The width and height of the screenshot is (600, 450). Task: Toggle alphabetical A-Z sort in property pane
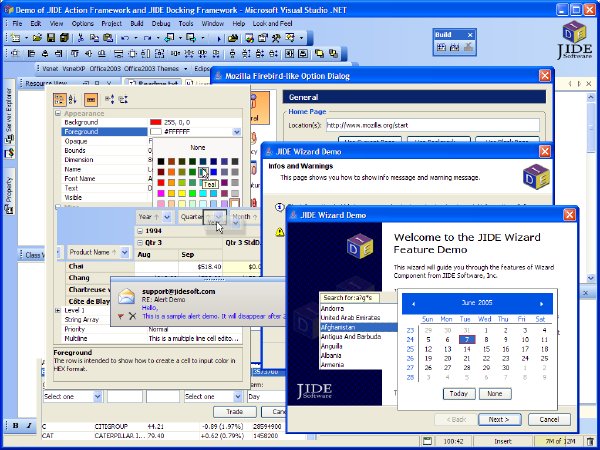(72, 99)
